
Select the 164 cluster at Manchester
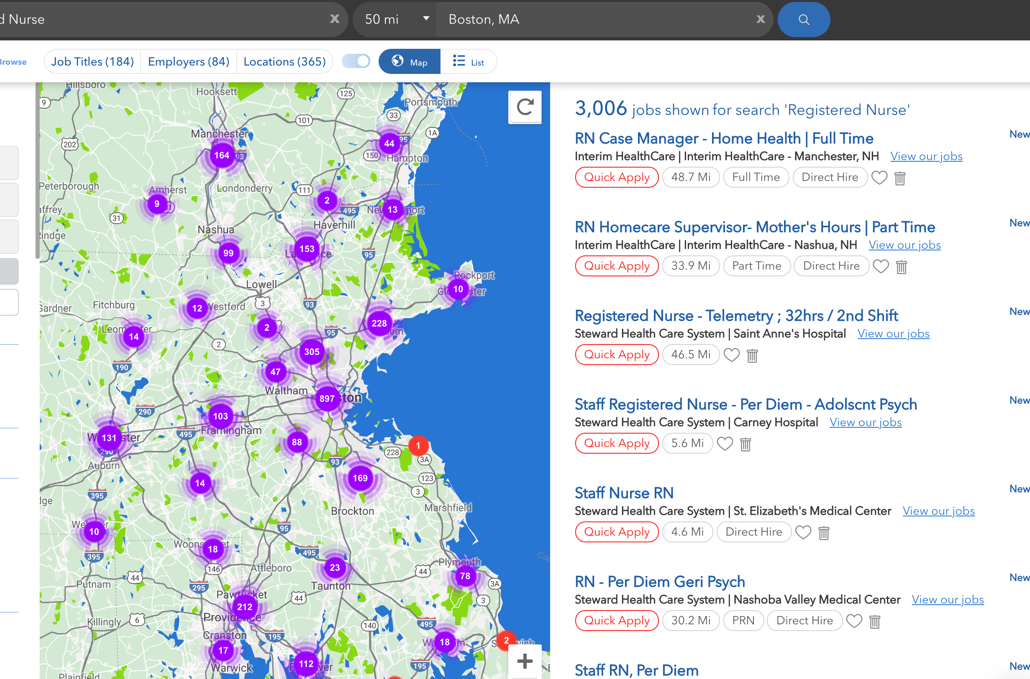coord(221,156)
